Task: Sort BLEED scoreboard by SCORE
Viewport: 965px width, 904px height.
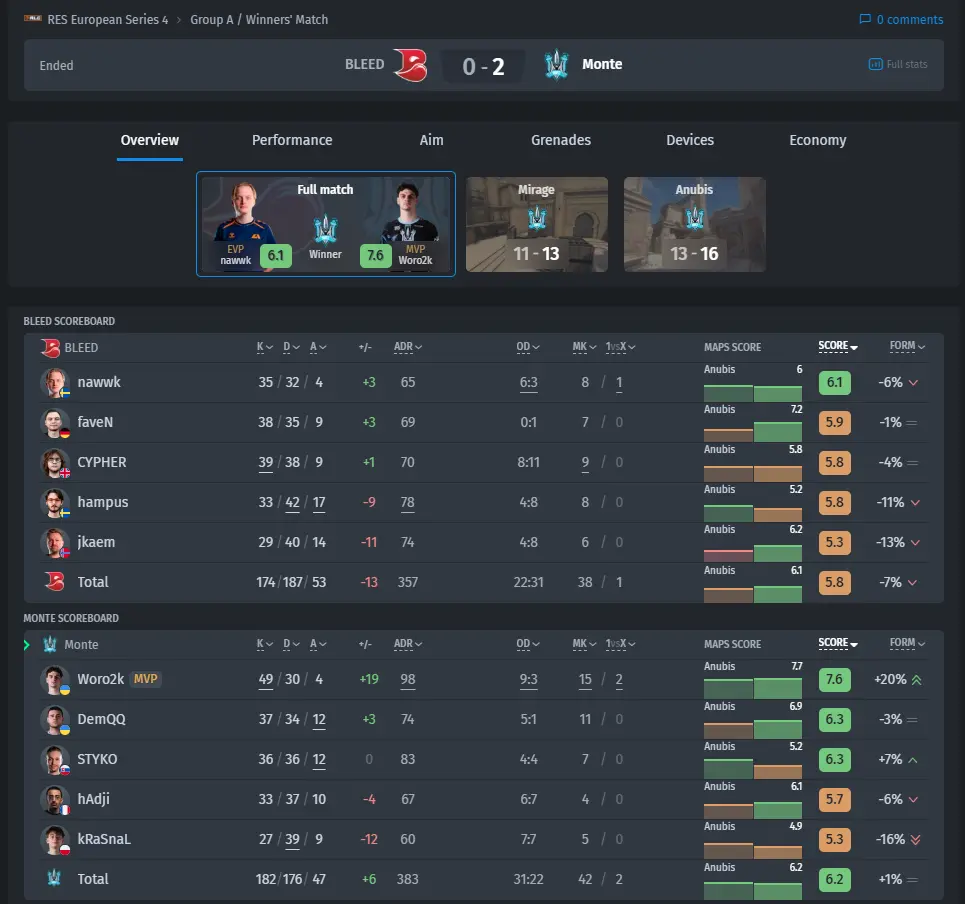Action: pos(838,346)
